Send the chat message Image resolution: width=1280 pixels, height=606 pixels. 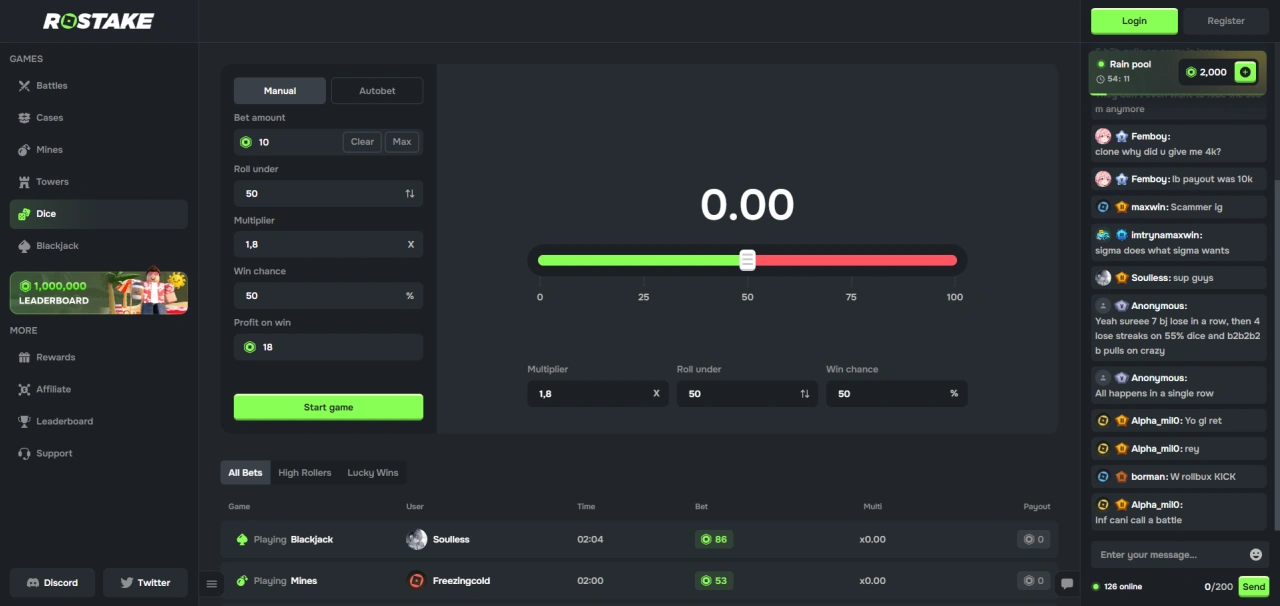(x=1254, y=587)
